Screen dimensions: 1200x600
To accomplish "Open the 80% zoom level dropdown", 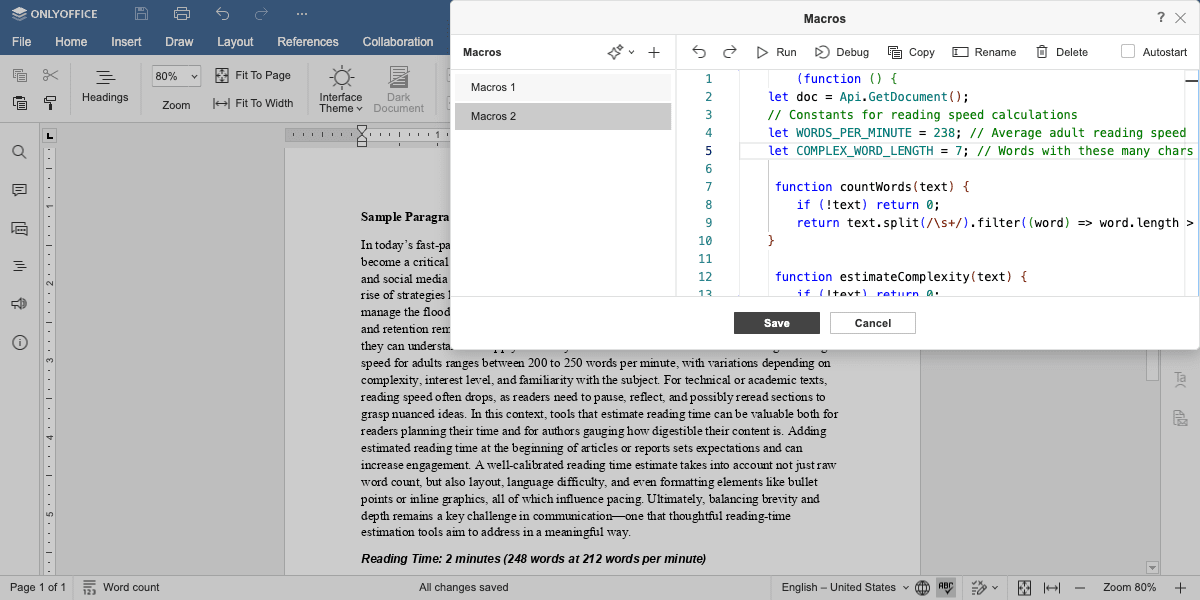I will [x=177, y=76].
